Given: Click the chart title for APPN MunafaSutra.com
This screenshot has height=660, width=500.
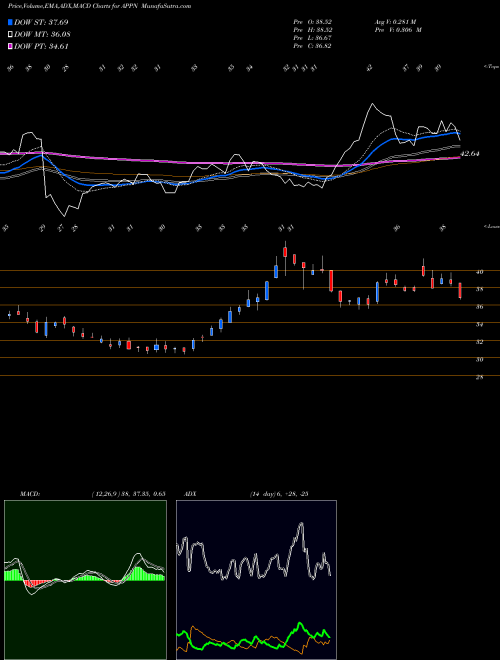Looking at the screenshot, I should pos(99,6).
